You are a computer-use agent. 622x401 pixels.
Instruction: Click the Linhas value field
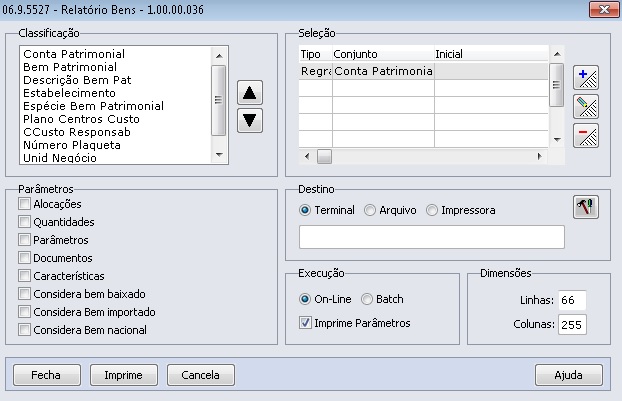572,300
